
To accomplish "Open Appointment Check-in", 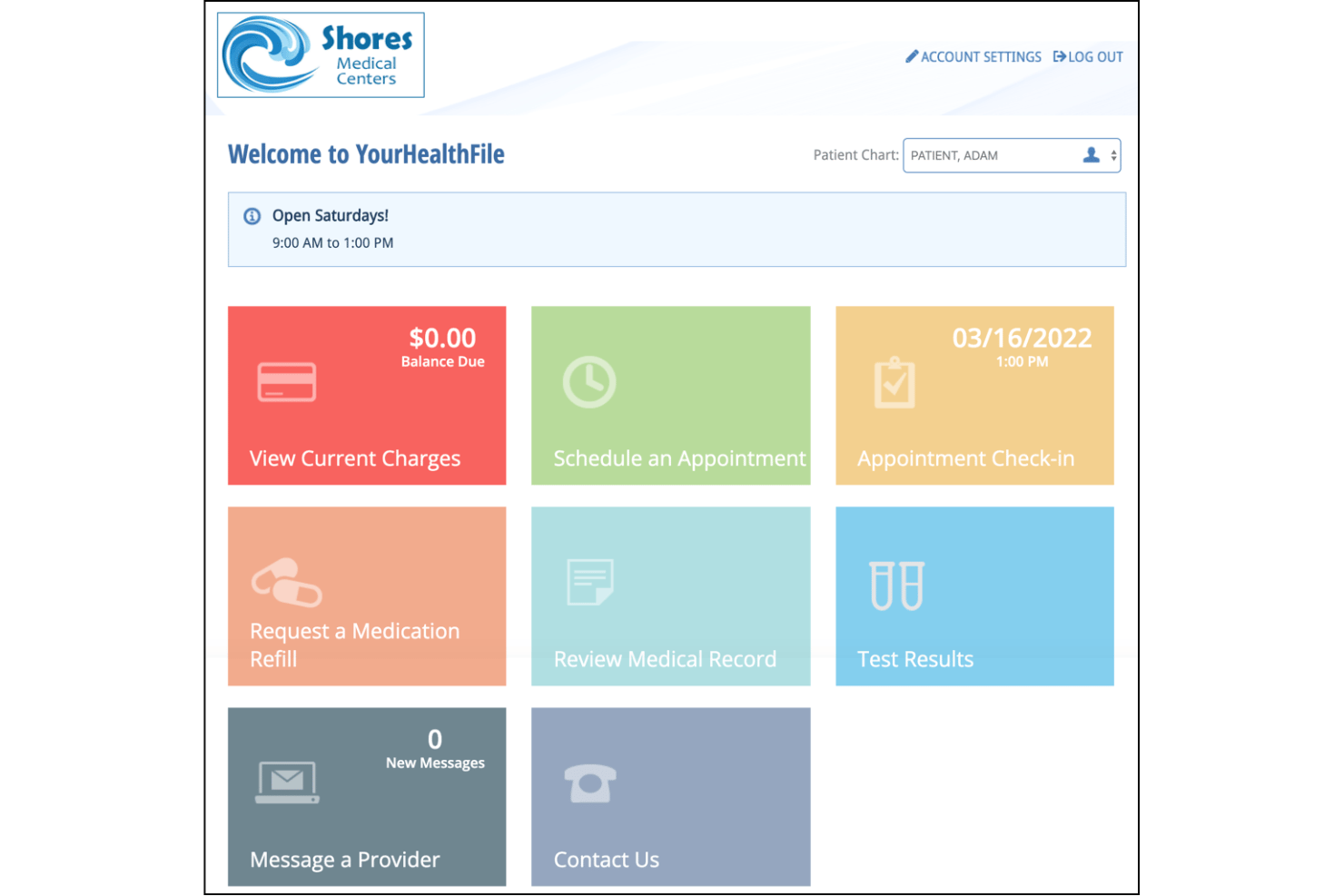I will point(974,395).
